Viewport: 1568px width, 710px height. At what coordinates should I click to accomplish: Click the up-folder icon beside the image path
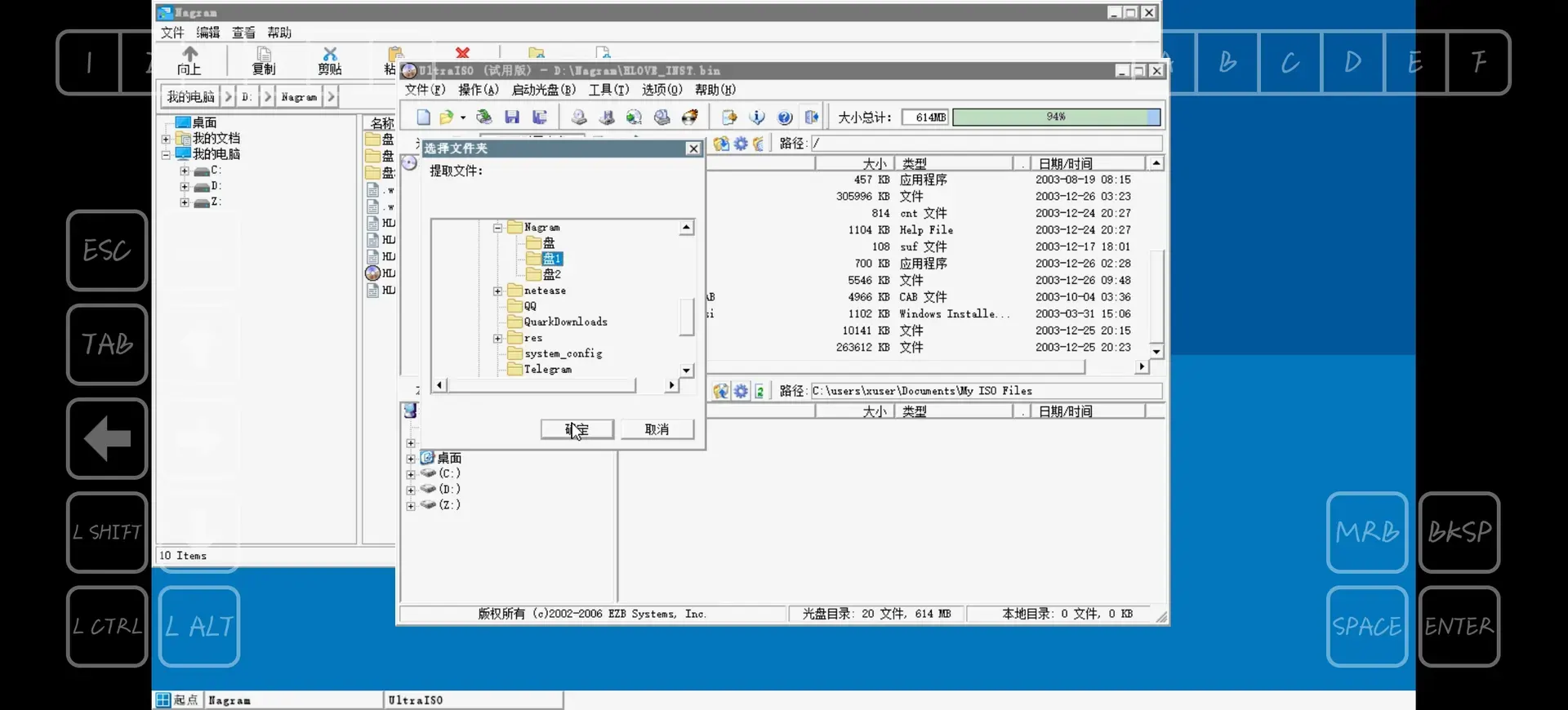(x=721, y=144)
